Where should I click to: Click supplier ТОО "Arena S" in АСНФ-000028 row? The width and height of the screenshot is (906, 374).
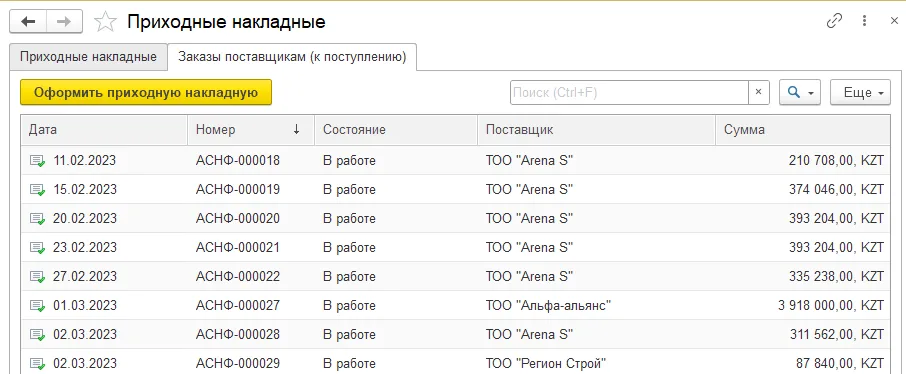click(x=529, y=334)
